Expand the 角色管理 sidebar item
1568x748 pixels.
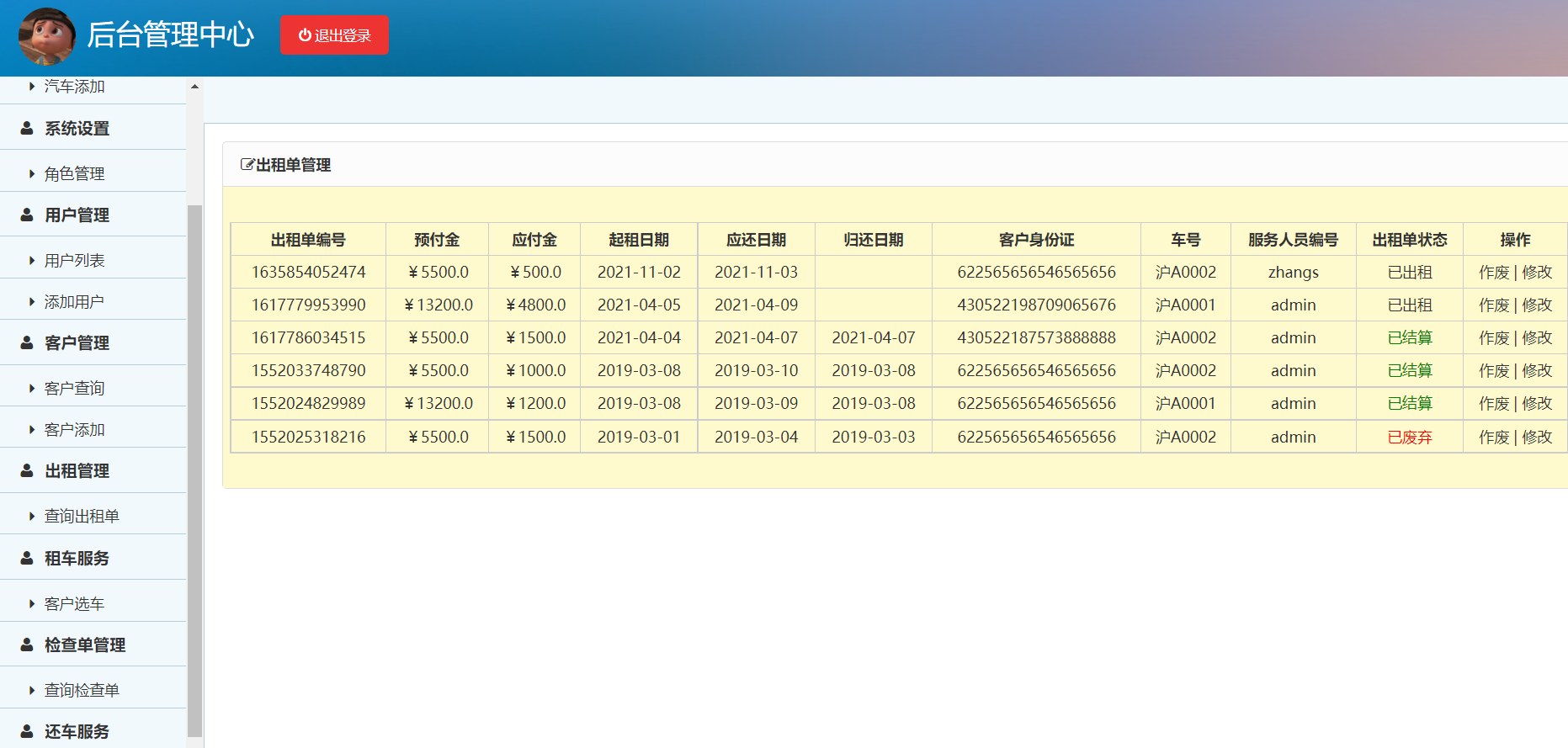(74, 173)
